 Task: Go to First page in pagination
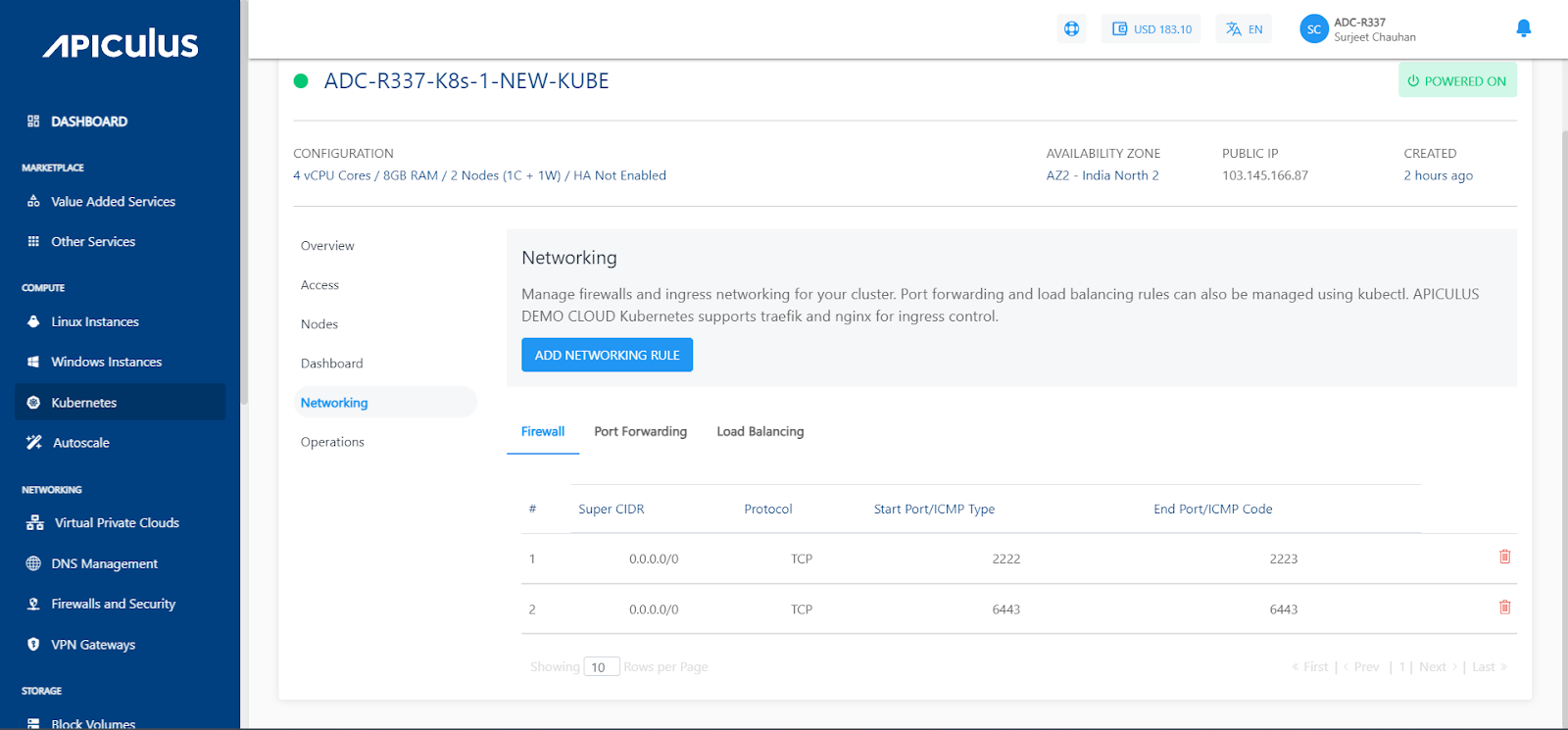tap(1310, 667)
